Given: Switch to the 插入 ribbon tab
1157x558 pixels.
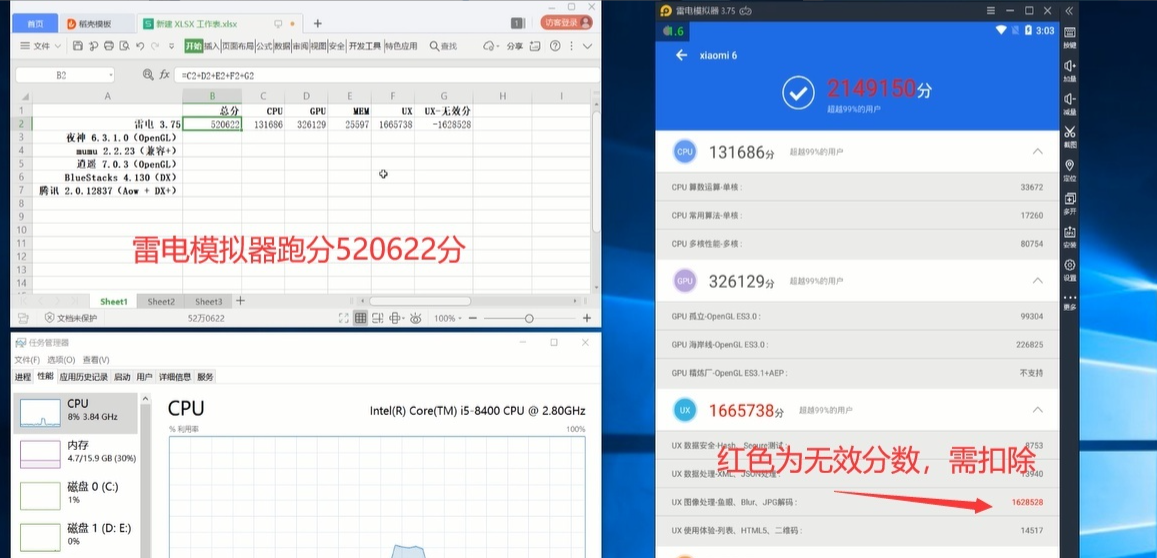Looking at the screenshot, I should pyautogui.click(x=212, y=46).
